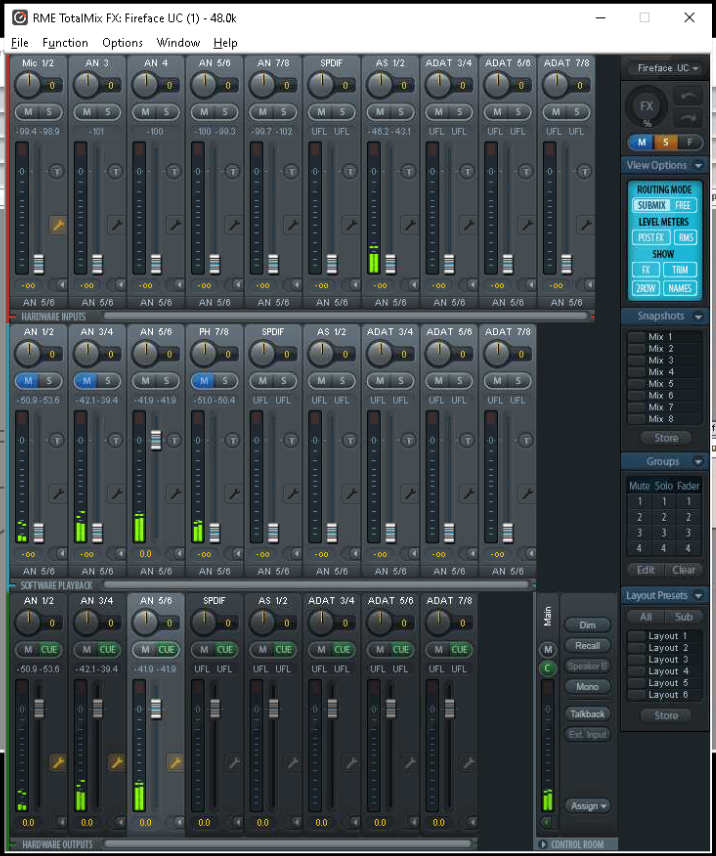
Task: Solo the AN 5/6 software playback channel
Action: [x=166, y=381]
